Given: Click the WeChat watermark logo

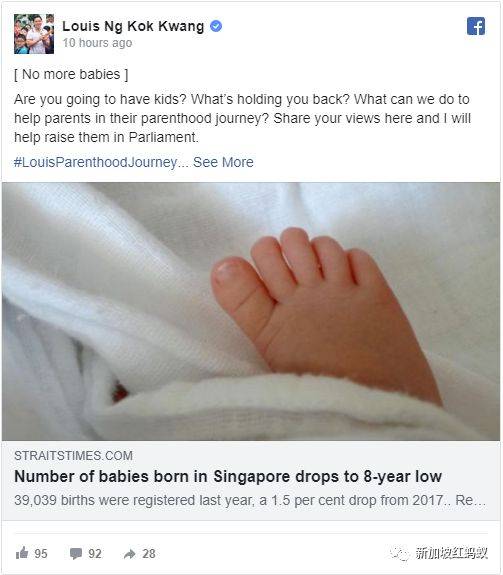Looking at the screenshot, I should 400,553.
